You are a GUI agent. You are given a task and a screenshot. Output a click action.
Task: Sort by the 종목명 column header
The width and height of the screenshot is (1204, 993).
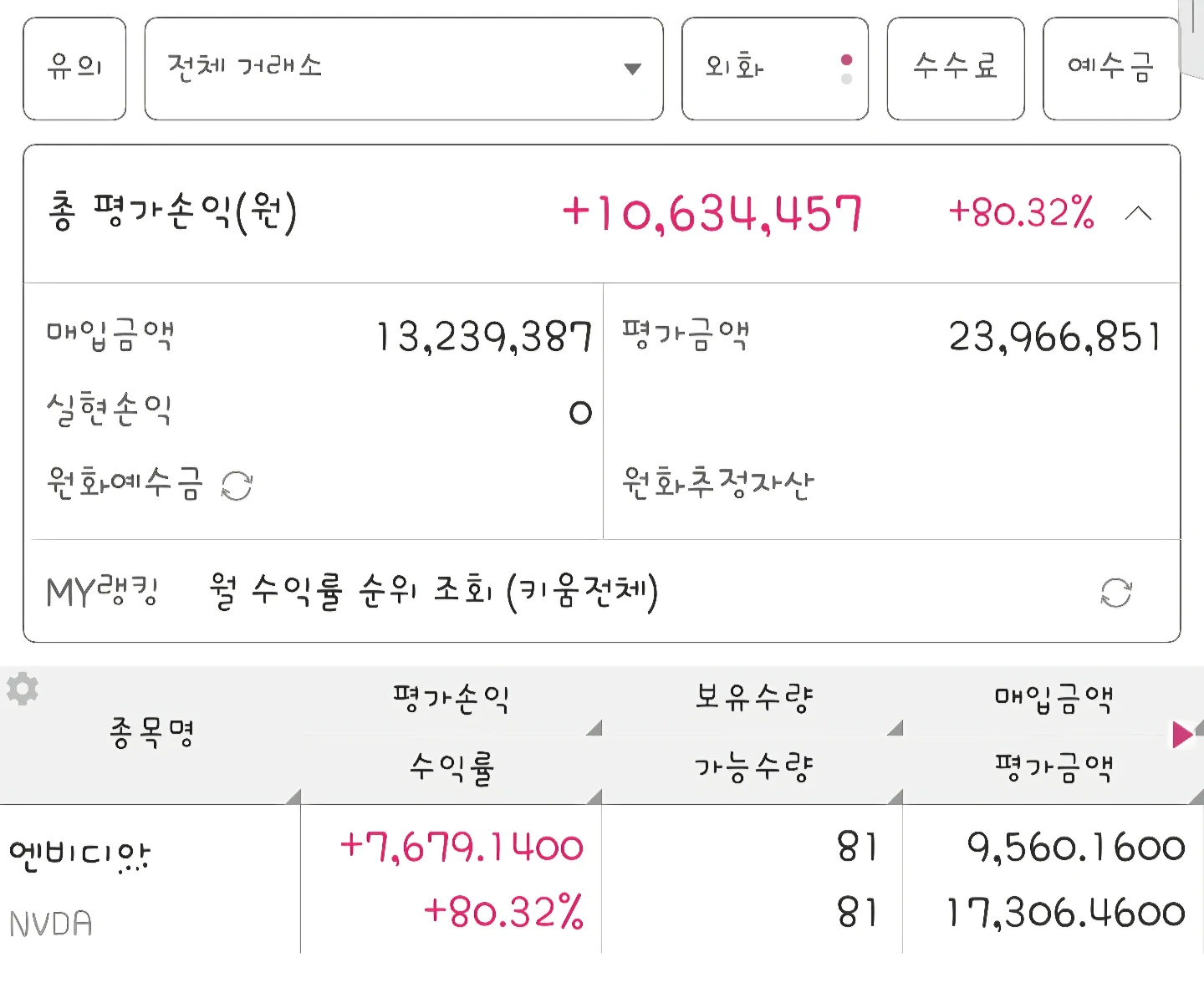tap(150, 735)
